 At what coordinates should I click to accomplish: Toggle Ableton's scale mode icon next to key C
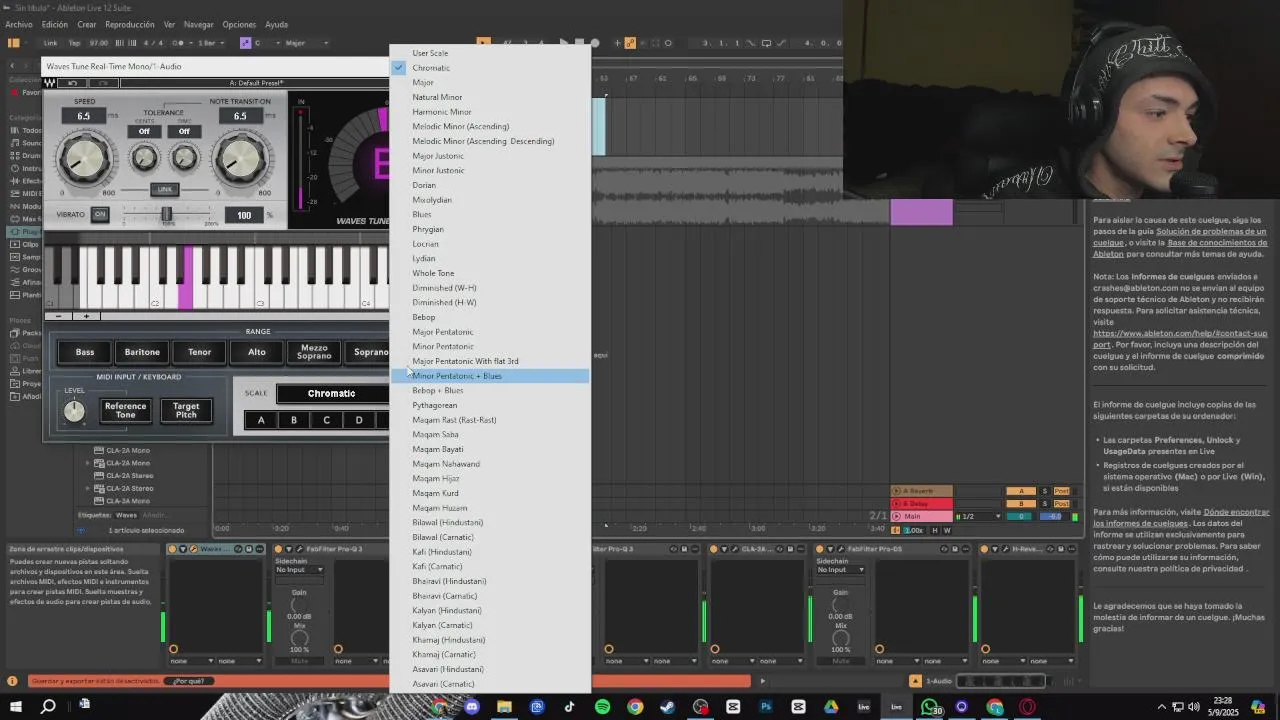[x=245, y=43]
